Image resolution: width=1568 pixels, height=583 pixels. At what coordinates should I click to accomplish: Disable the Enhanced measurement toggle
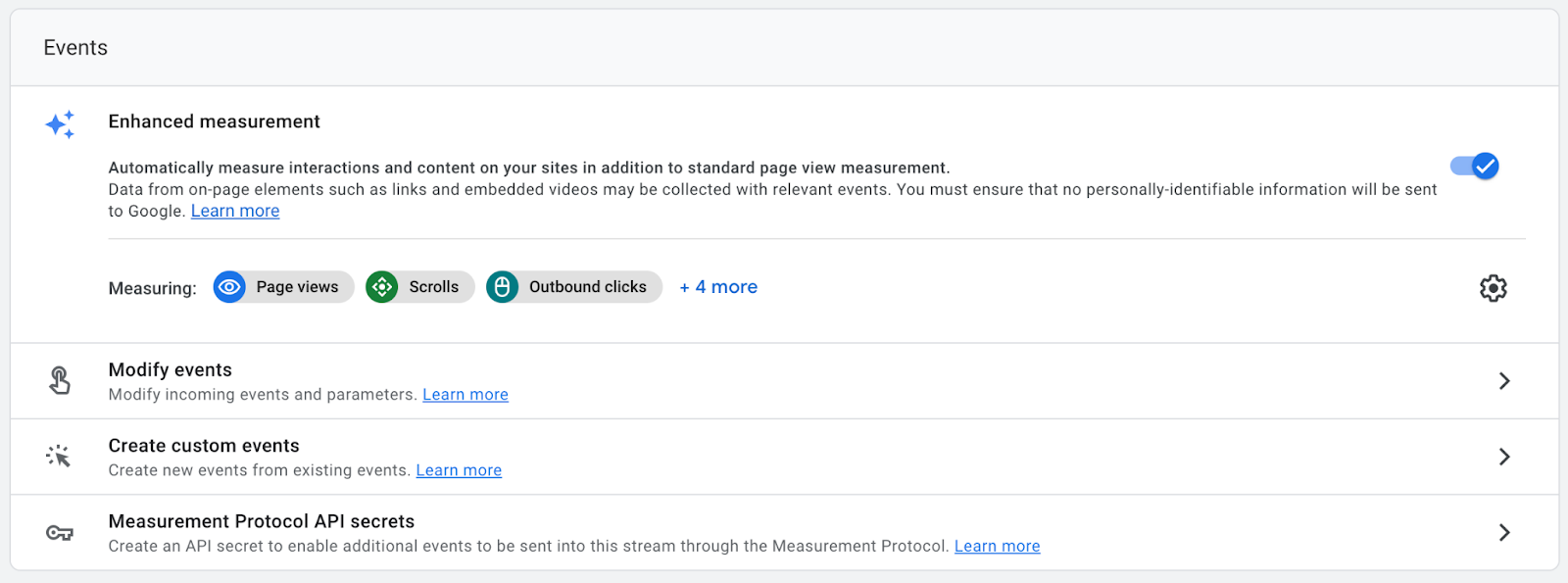(x=1475, y=167)
